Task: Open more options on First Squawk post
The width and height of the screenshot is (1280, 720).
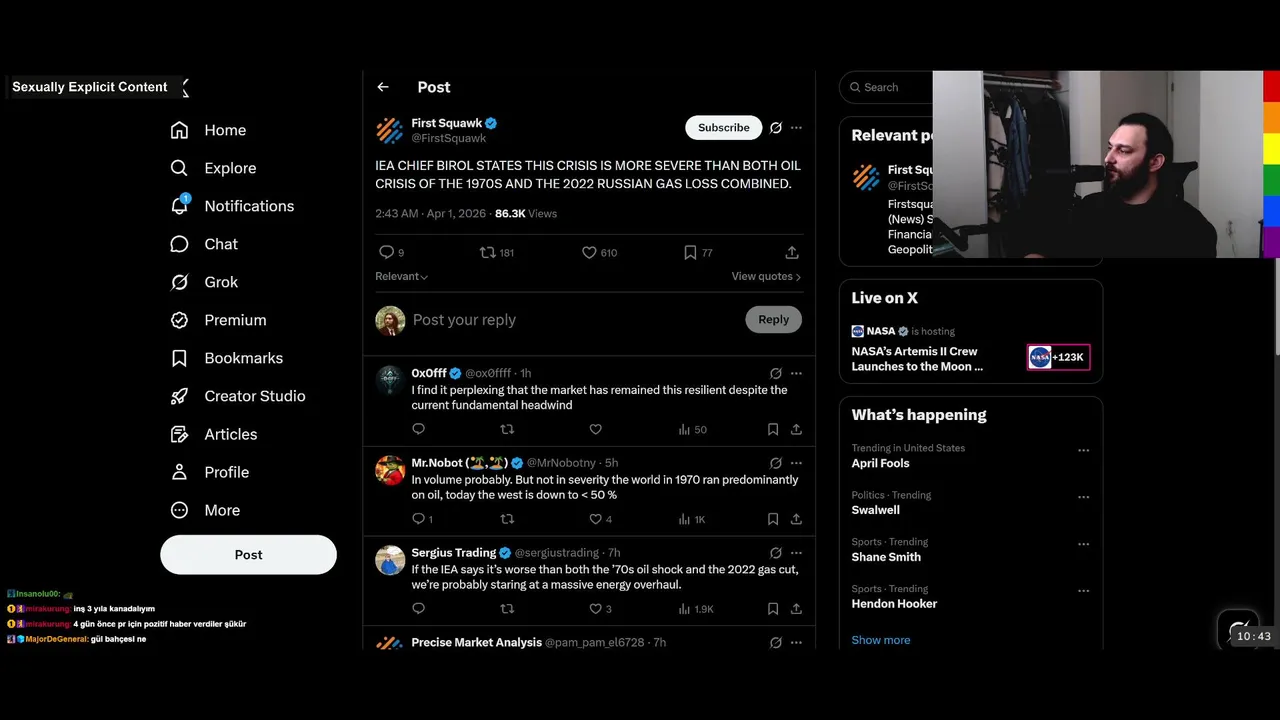Action: 796,128
